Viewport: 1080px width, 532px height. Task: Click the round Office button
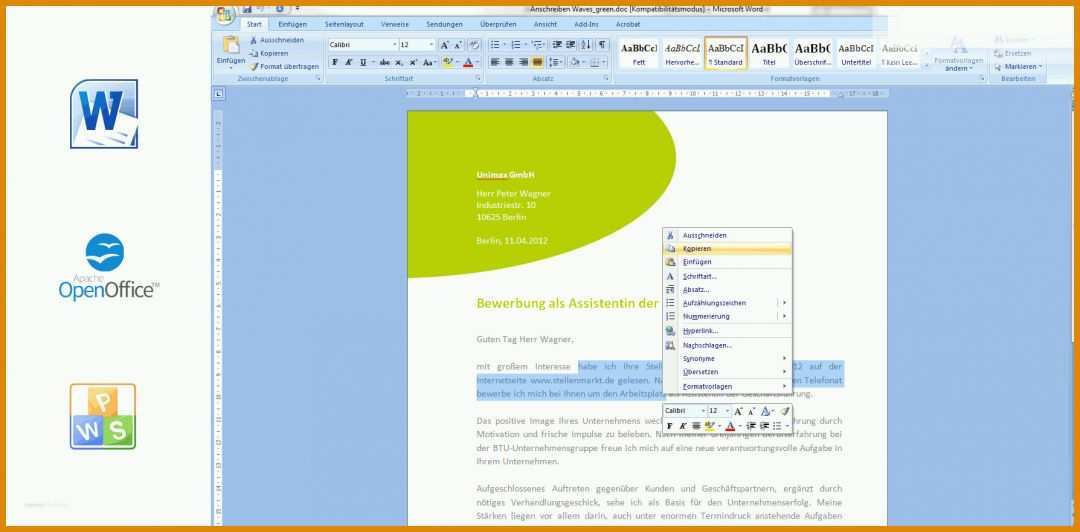pos(224,14)
